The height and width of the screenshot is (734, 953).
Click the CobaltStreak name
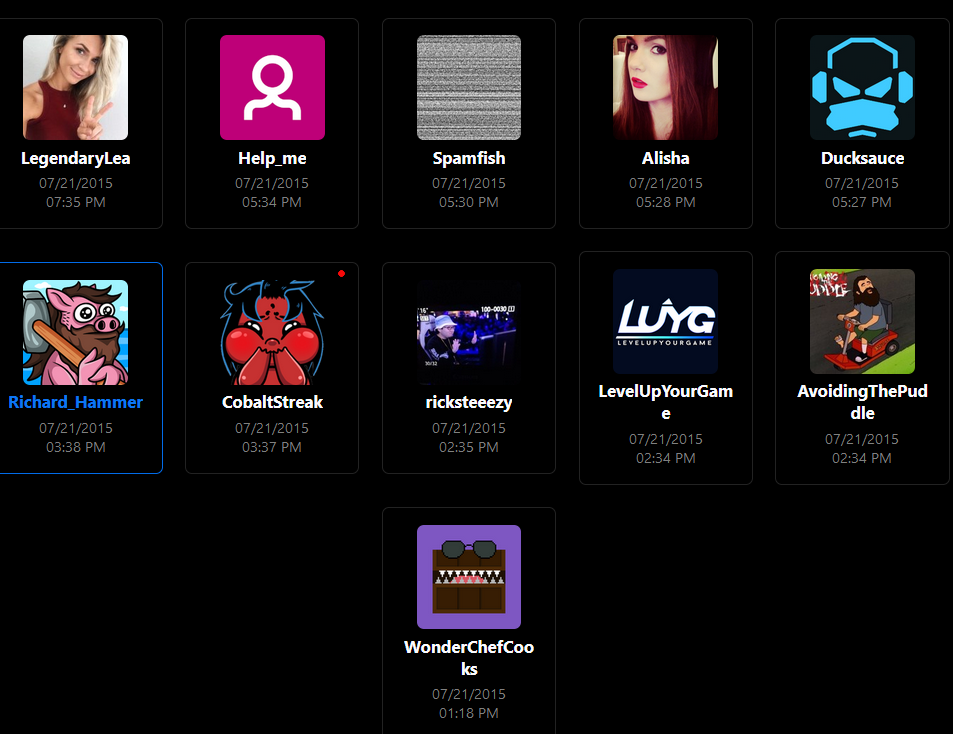pos(272,402)
